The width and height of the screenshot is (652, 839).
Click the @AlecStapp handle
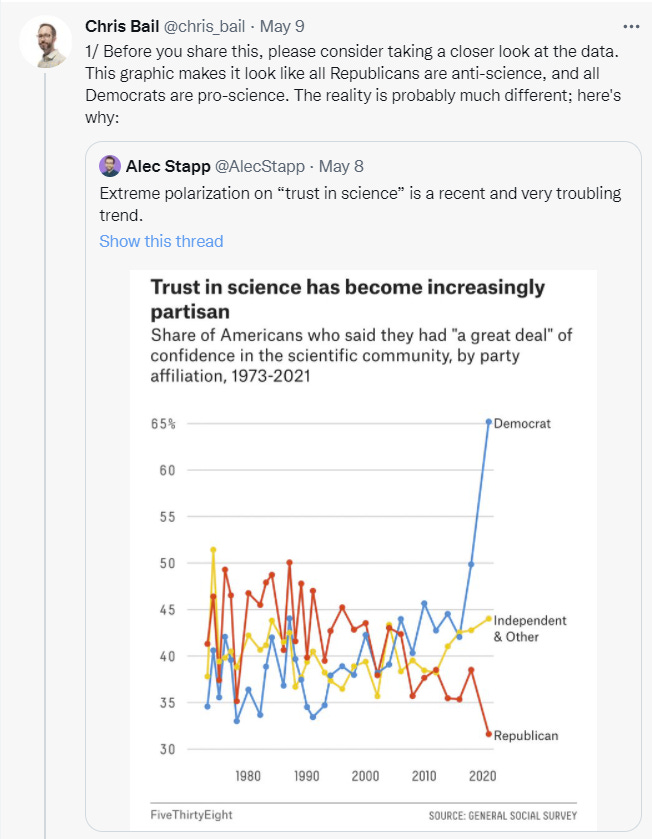click(x=257, y=166)
